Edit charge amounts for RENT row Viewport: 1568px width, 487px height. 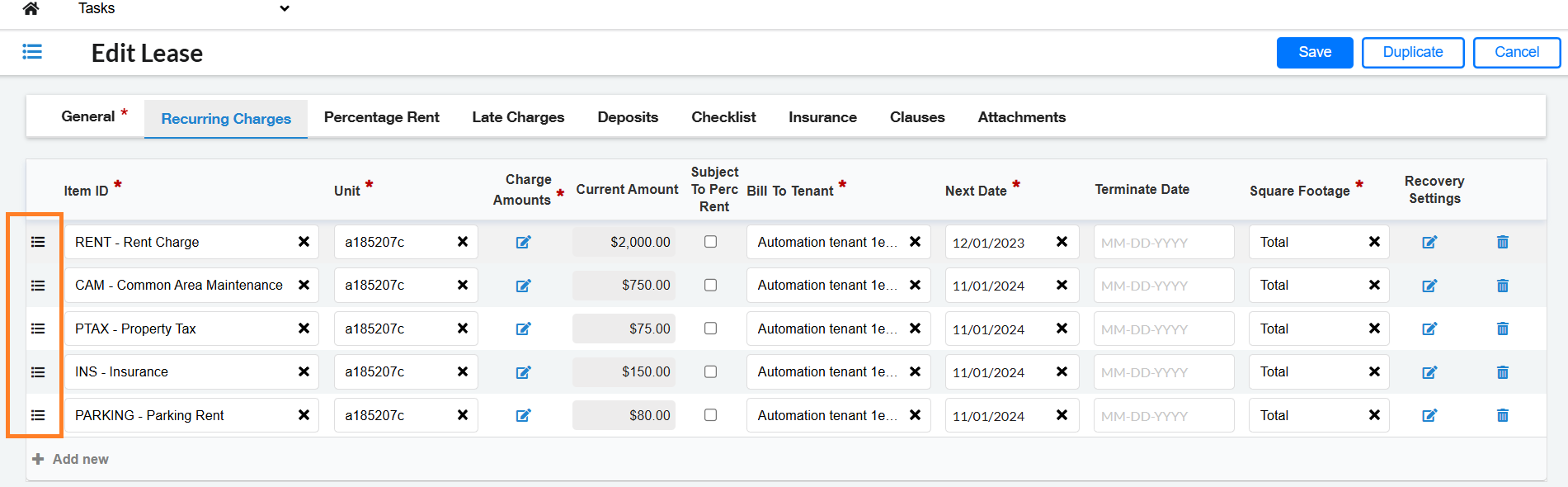[x=523, y=242]
